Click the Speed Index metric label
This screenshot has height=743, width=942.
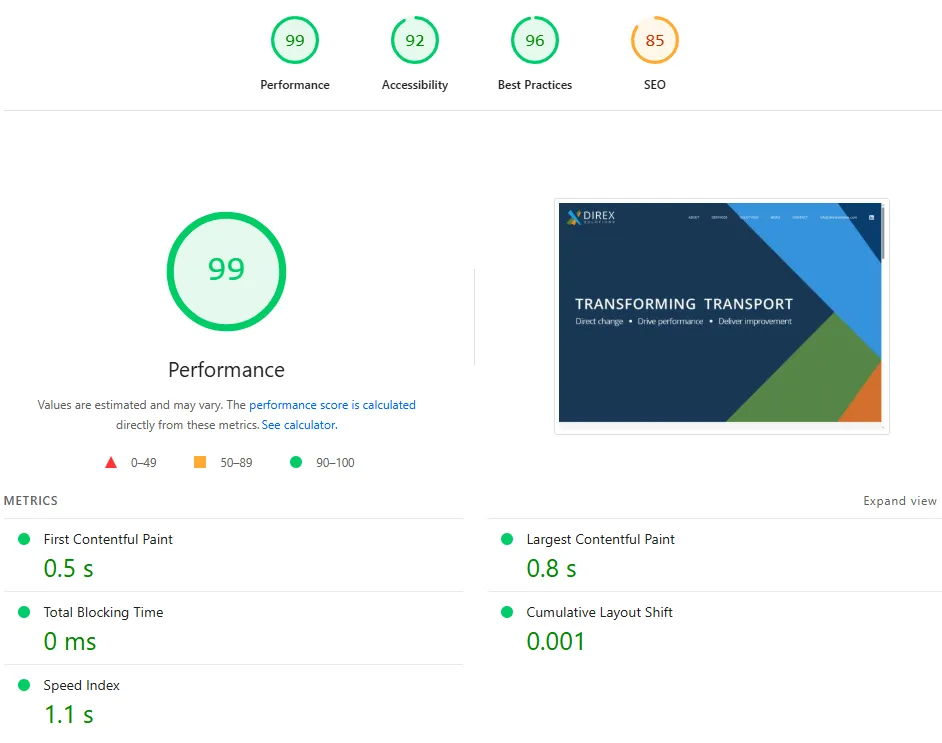[82, 685]
